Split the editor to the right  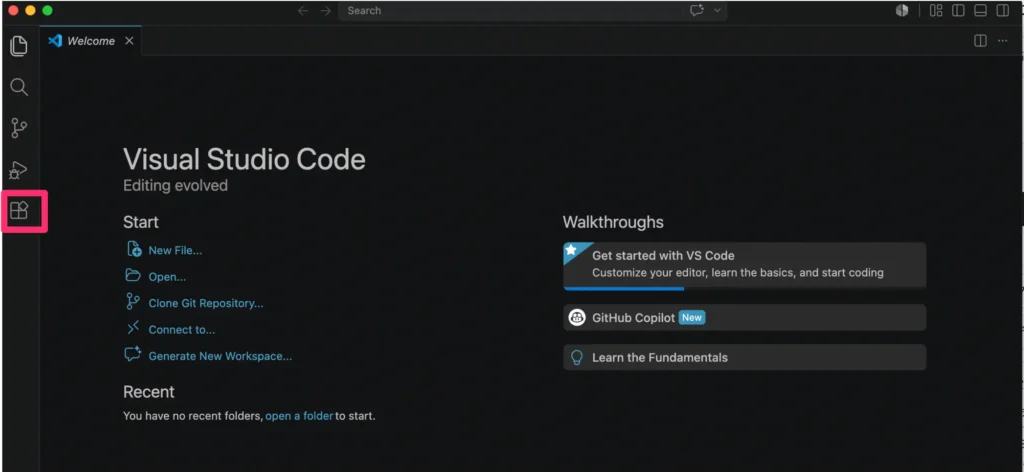[x=980, y=40]
